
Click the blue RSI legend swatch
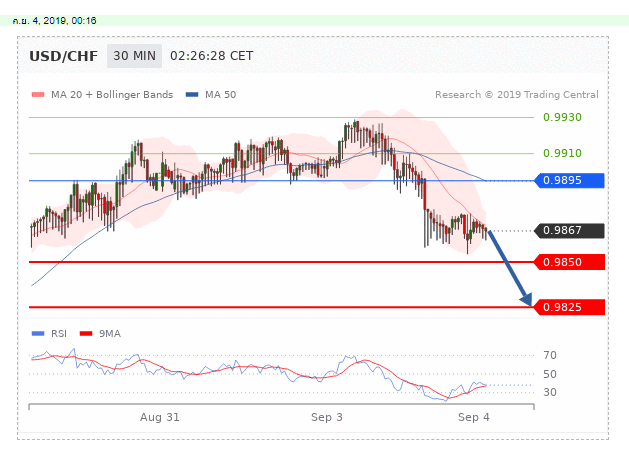click(x=38, y=333)
